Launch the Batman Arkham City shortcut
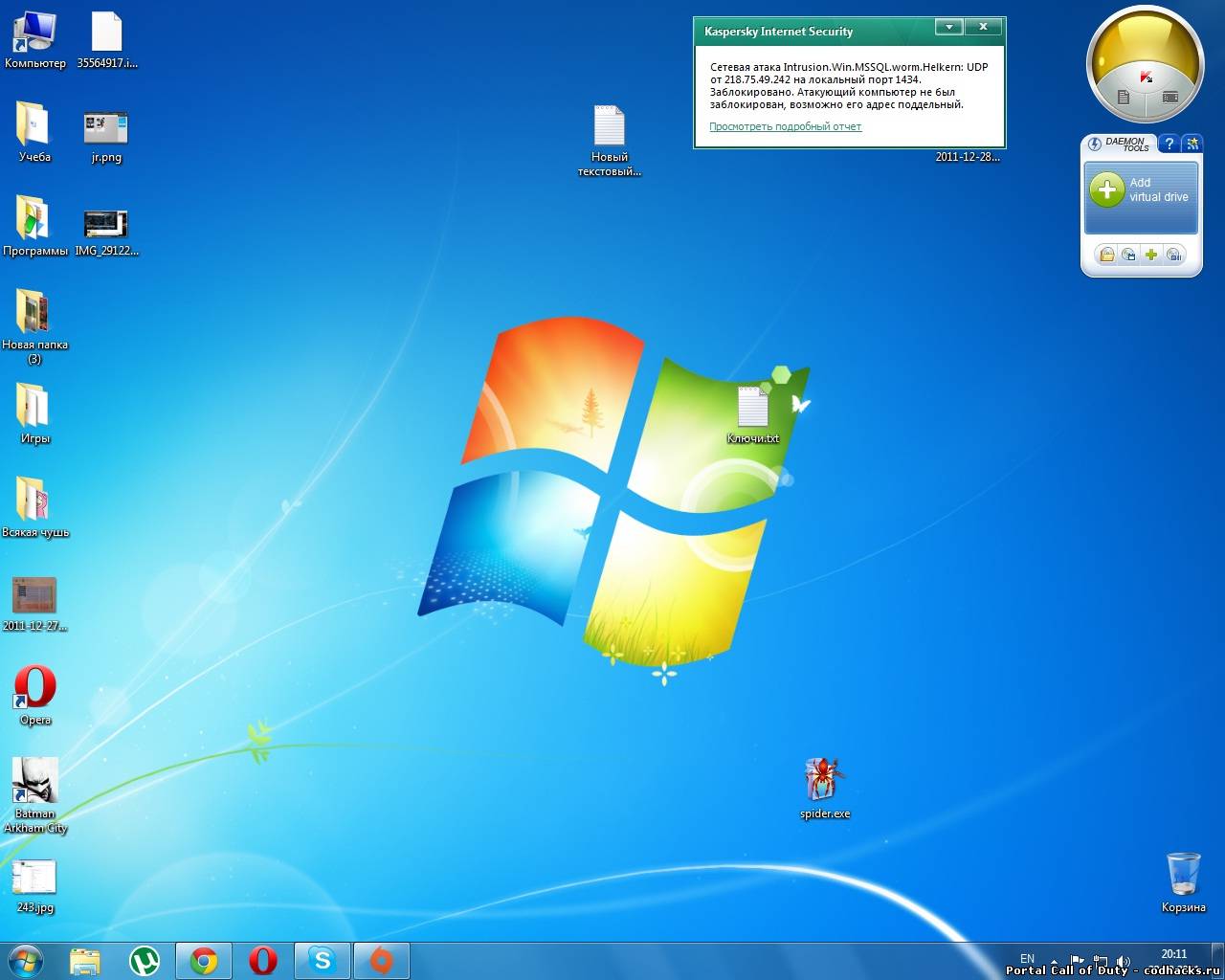1225x980 pixels. [x=34, y=796]
